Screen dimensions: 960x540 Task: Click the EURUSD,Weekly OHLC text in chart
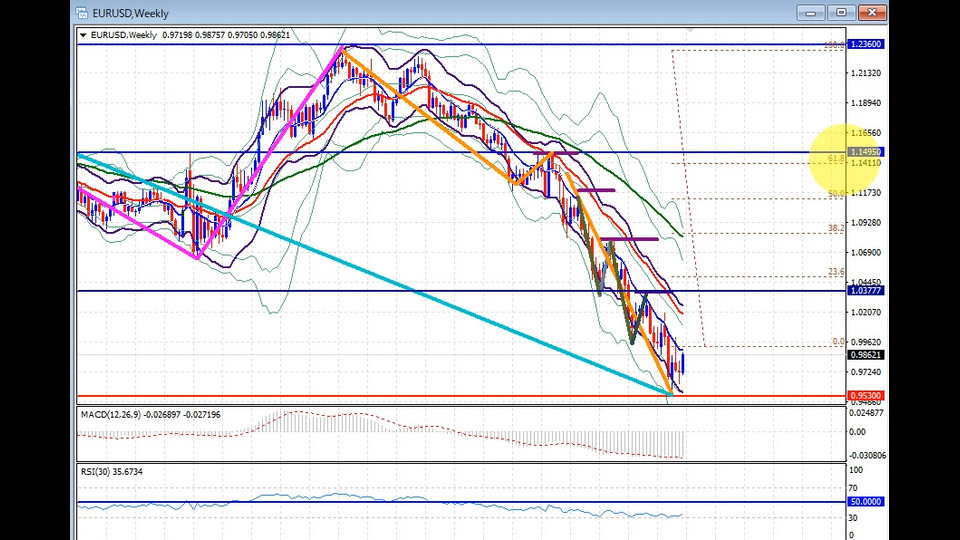[190, 35]
